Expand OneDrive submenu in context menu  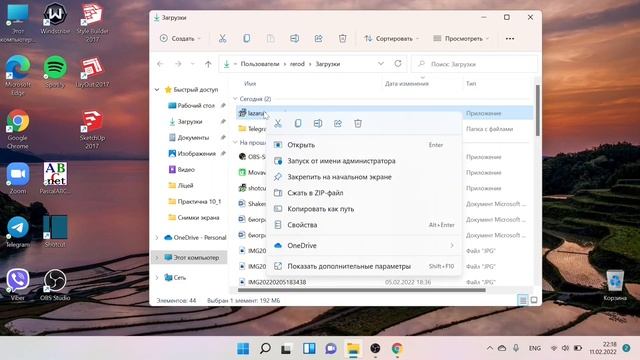click(x=452, y=245)
